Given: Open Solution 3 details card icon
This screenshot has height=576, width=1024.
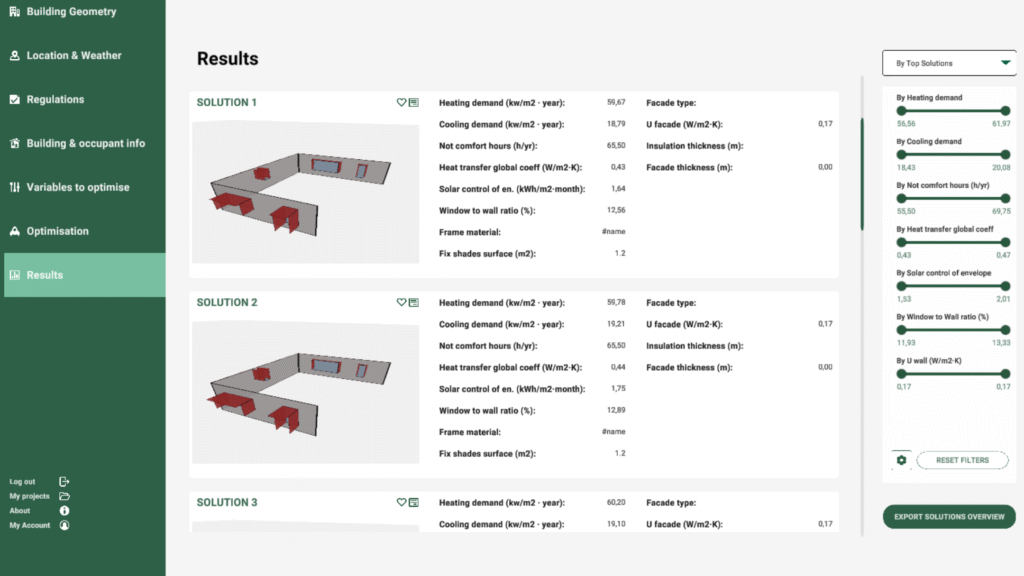Looking at the screenshot, I should [413, 502].
